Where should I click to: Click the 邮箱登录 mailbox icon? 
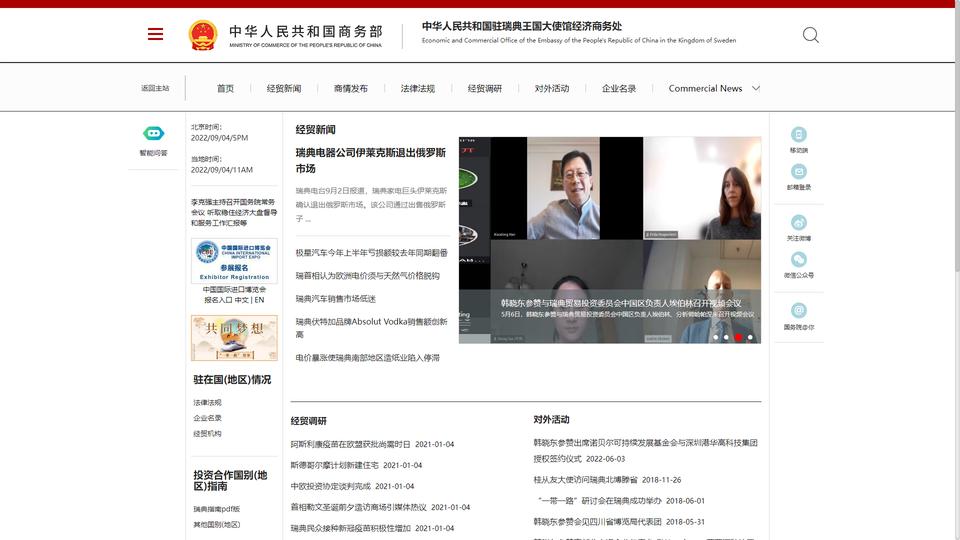coord(798,171)
